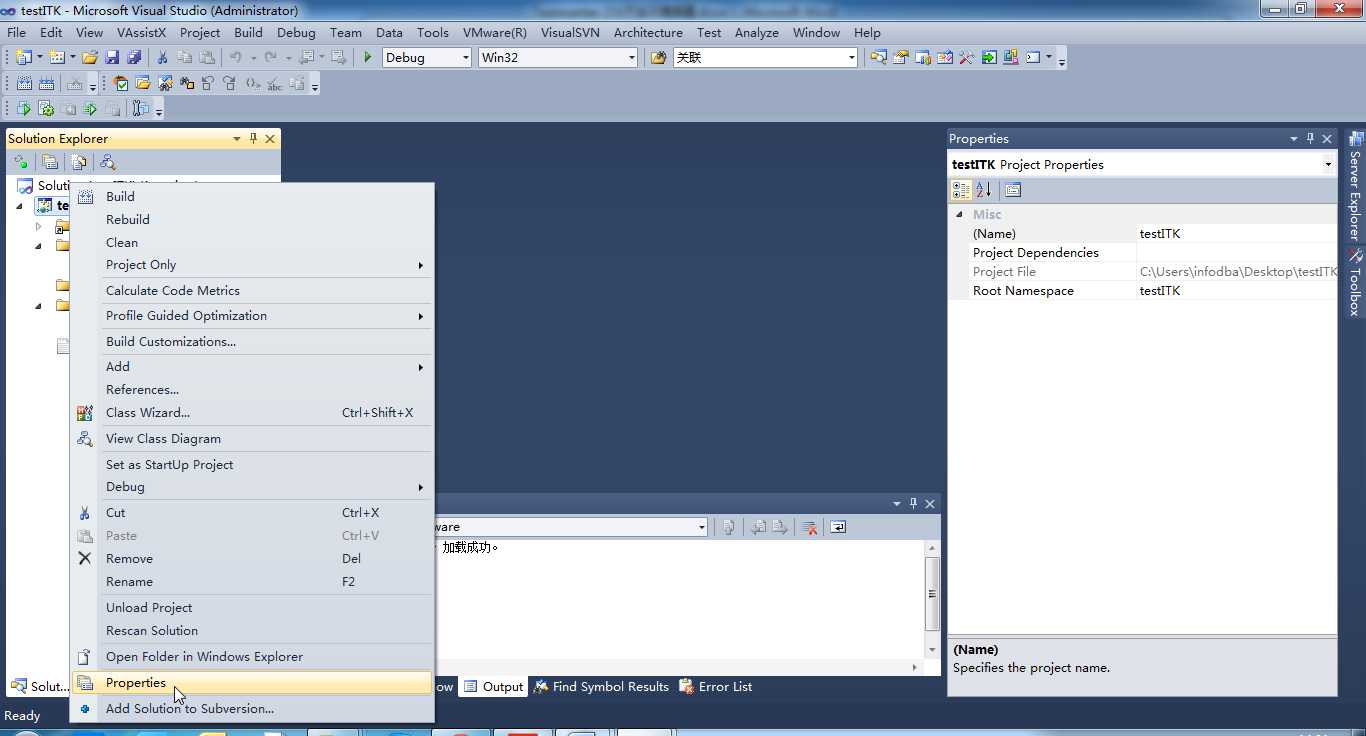Choose Rebuild from context menu
Viewport: 1366px width, 736px height.
[252, 220]
